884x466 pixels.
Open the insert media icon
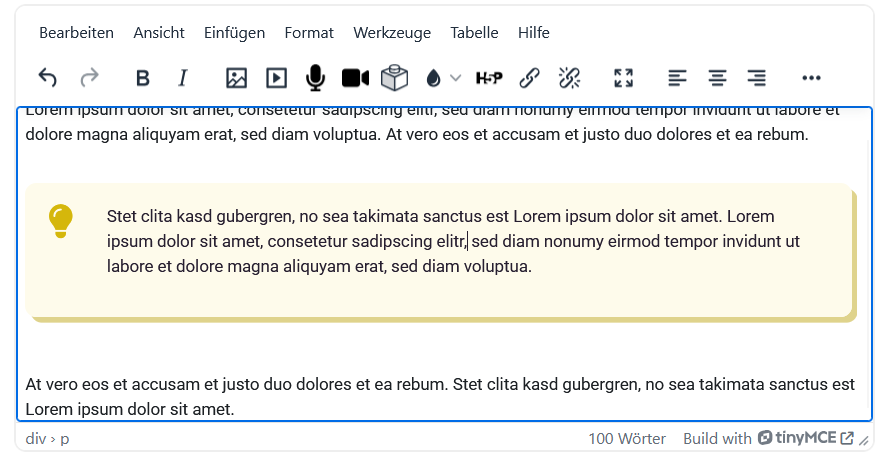(276, 78)
